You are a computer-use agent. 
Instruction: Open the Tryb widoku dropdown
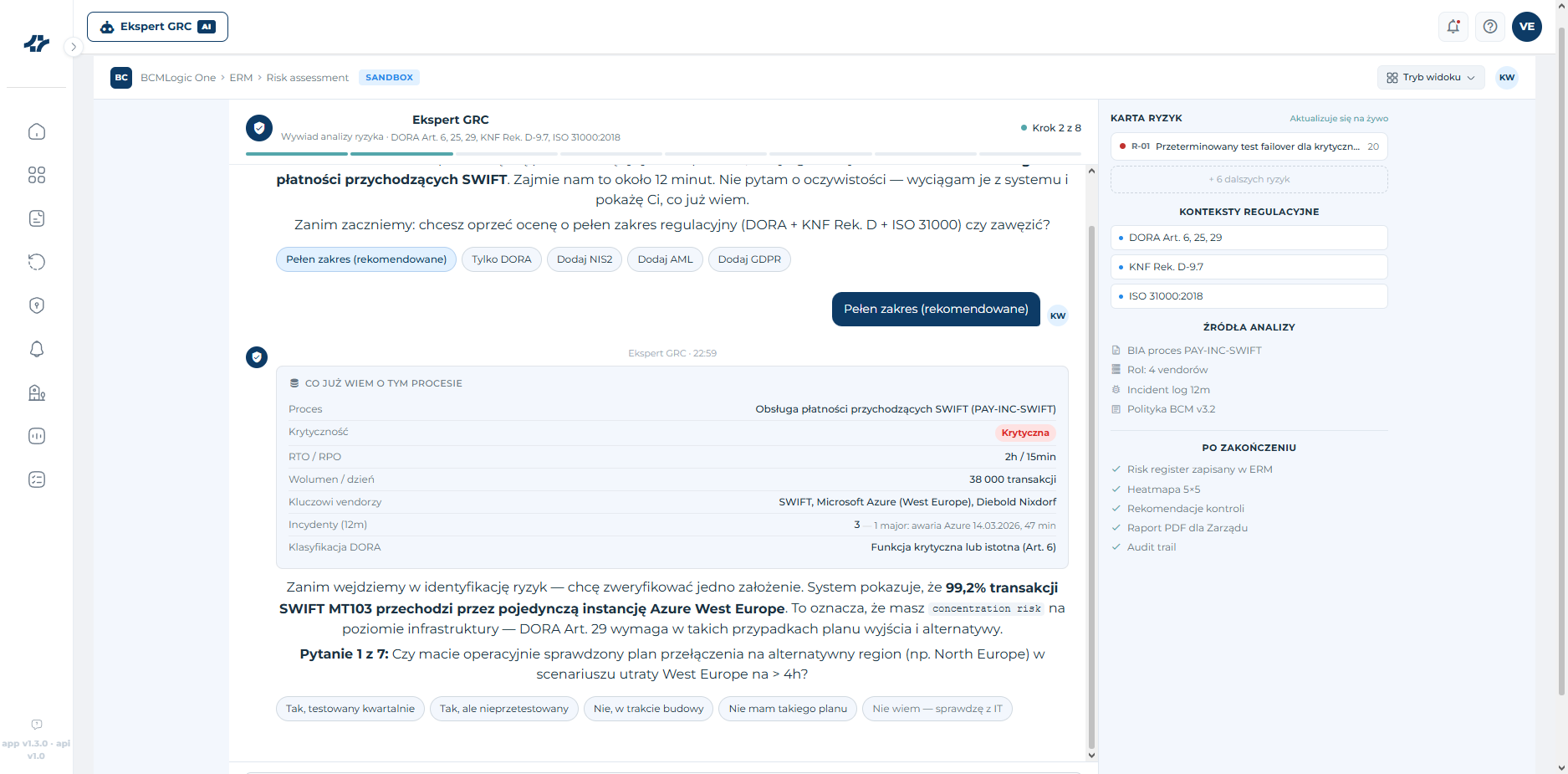click(x=1431, y=78)
